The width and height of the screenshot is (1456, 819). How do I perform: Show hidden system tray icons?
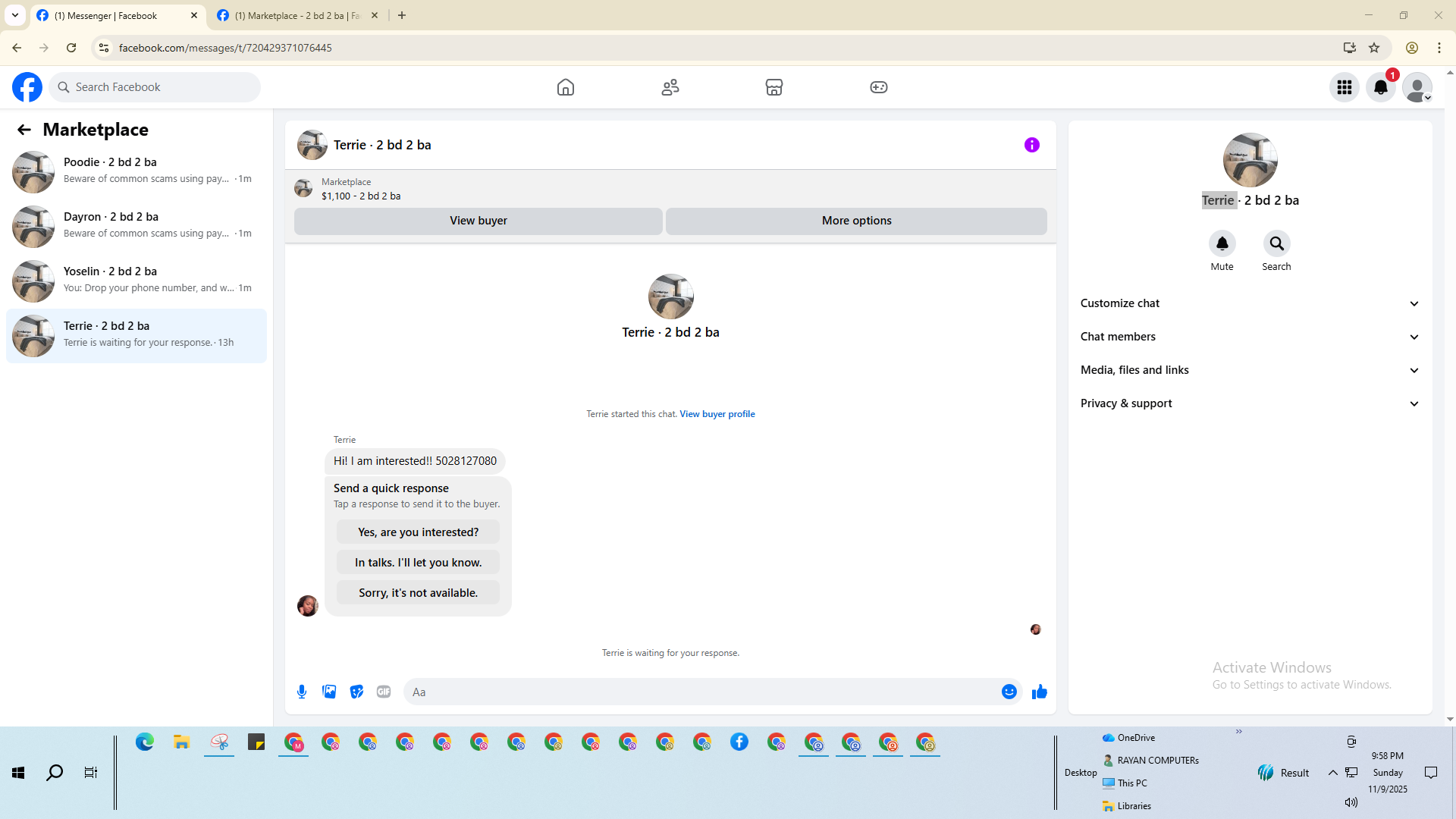(1332, 773)
